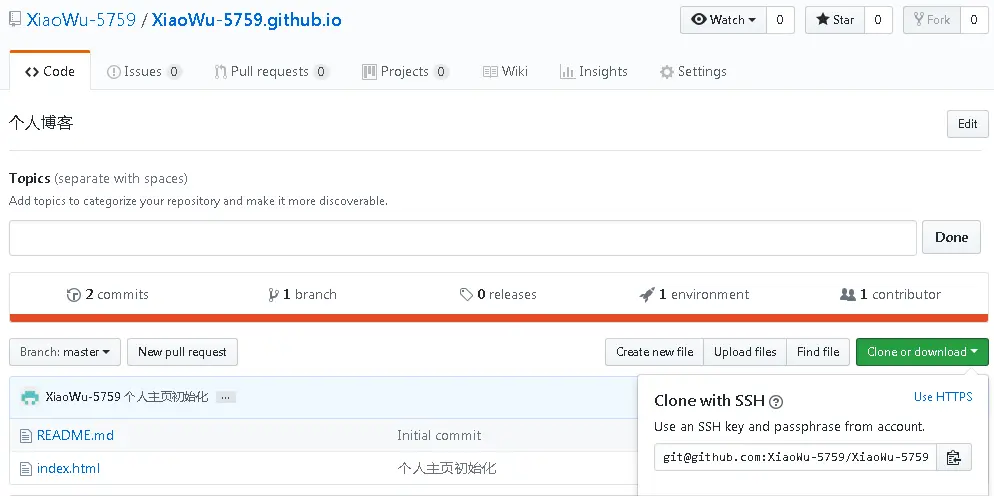Click the repository book icon beside XiaoWu-5759
The height and width of the screenshot is (496, 994).
tap(15, 20)
